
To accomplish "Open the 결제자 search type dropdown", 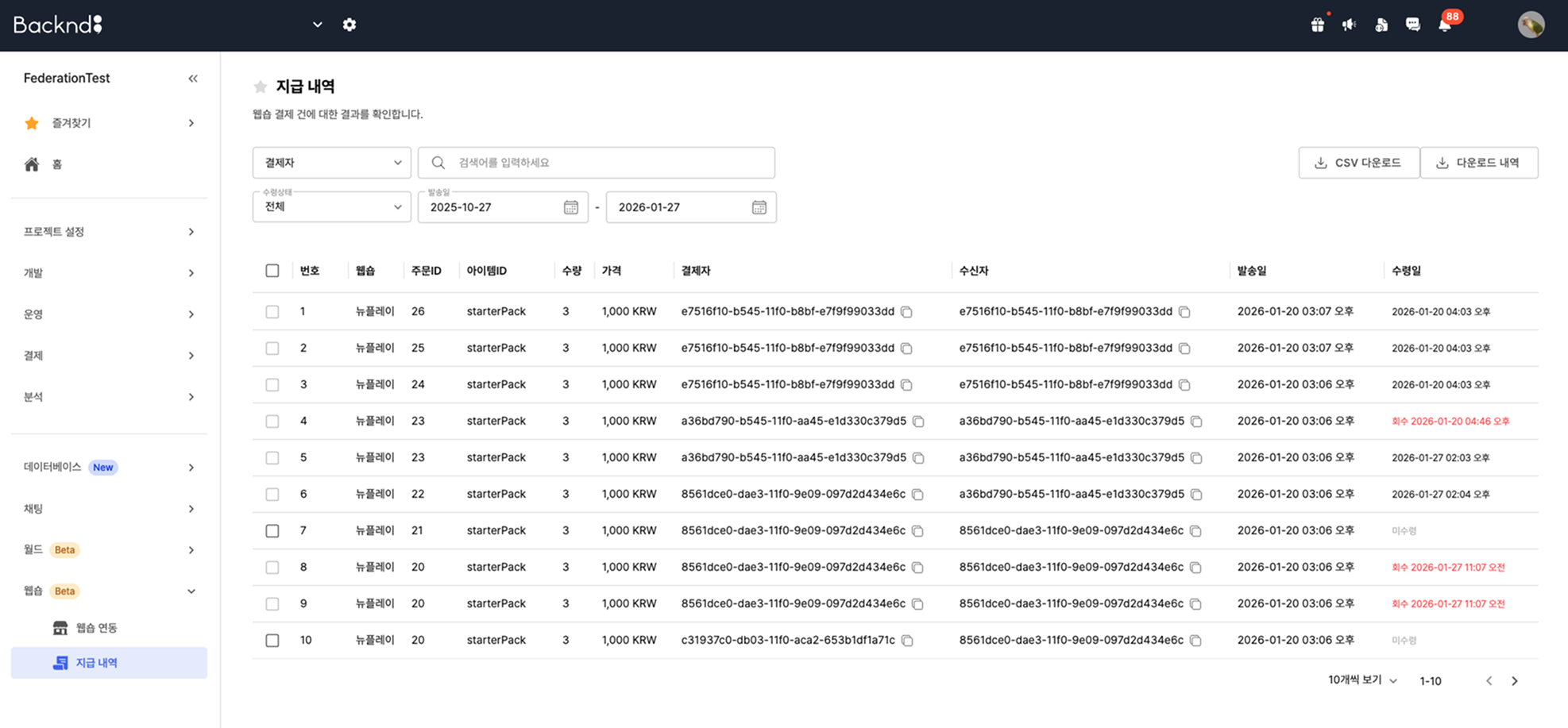I will [332, 163].
